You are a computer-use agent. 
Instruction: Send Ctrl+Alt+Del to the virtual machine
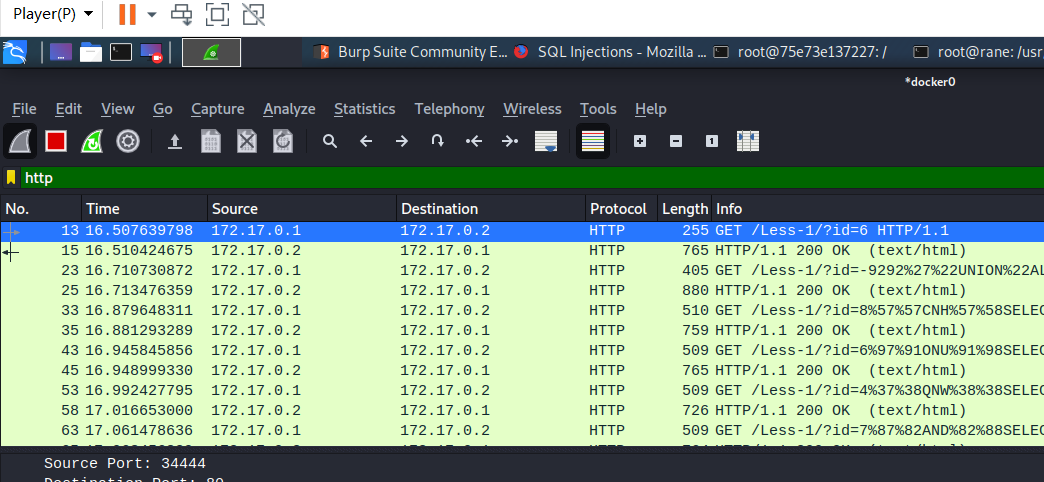[x=182, y=14]
